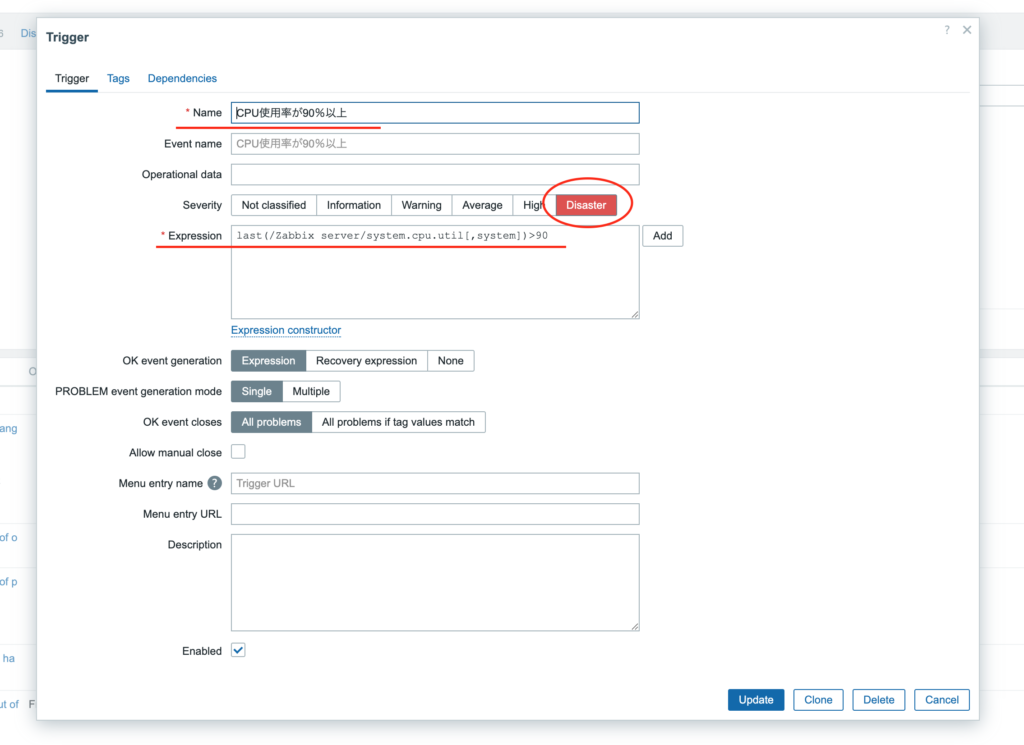Click the help question mark icon in dialog header
The height and width of the screenshot is (745, 1024).
point(947,30)
